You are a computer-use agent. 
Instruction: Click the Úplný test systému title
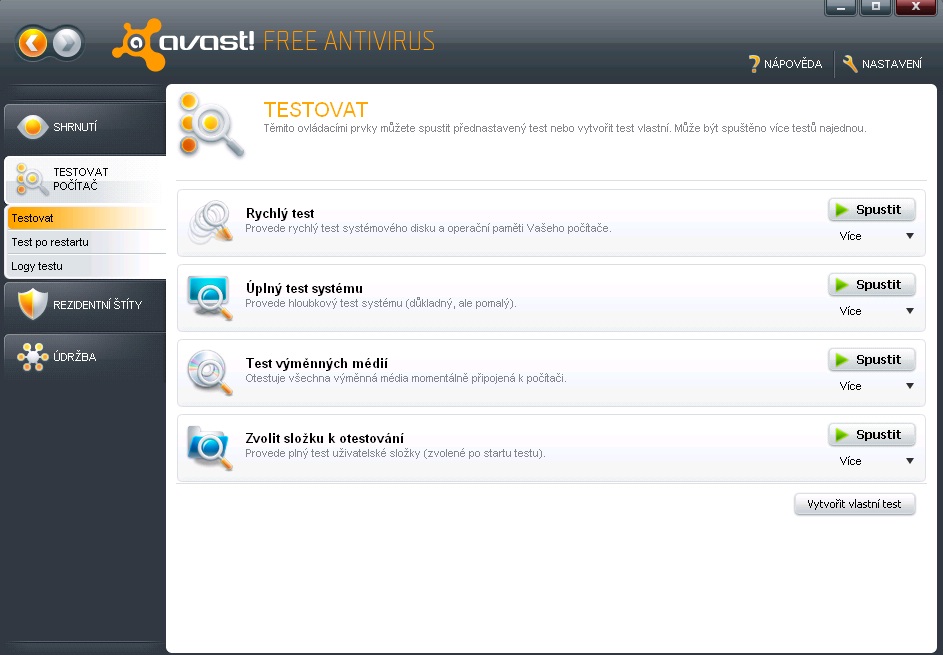pos(304,289)
